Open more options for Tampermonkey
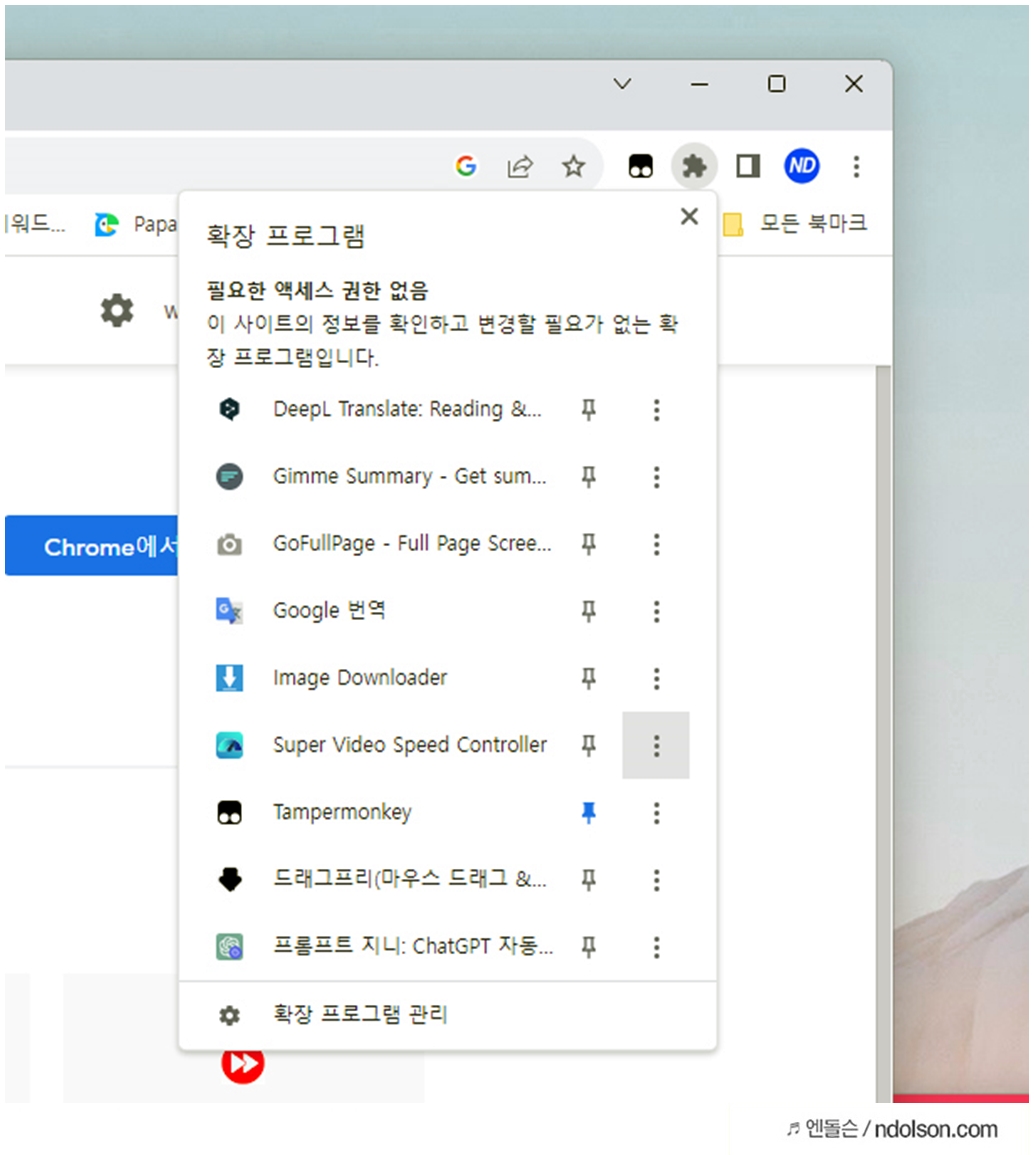1034x1155 pixels. (656, 812)
